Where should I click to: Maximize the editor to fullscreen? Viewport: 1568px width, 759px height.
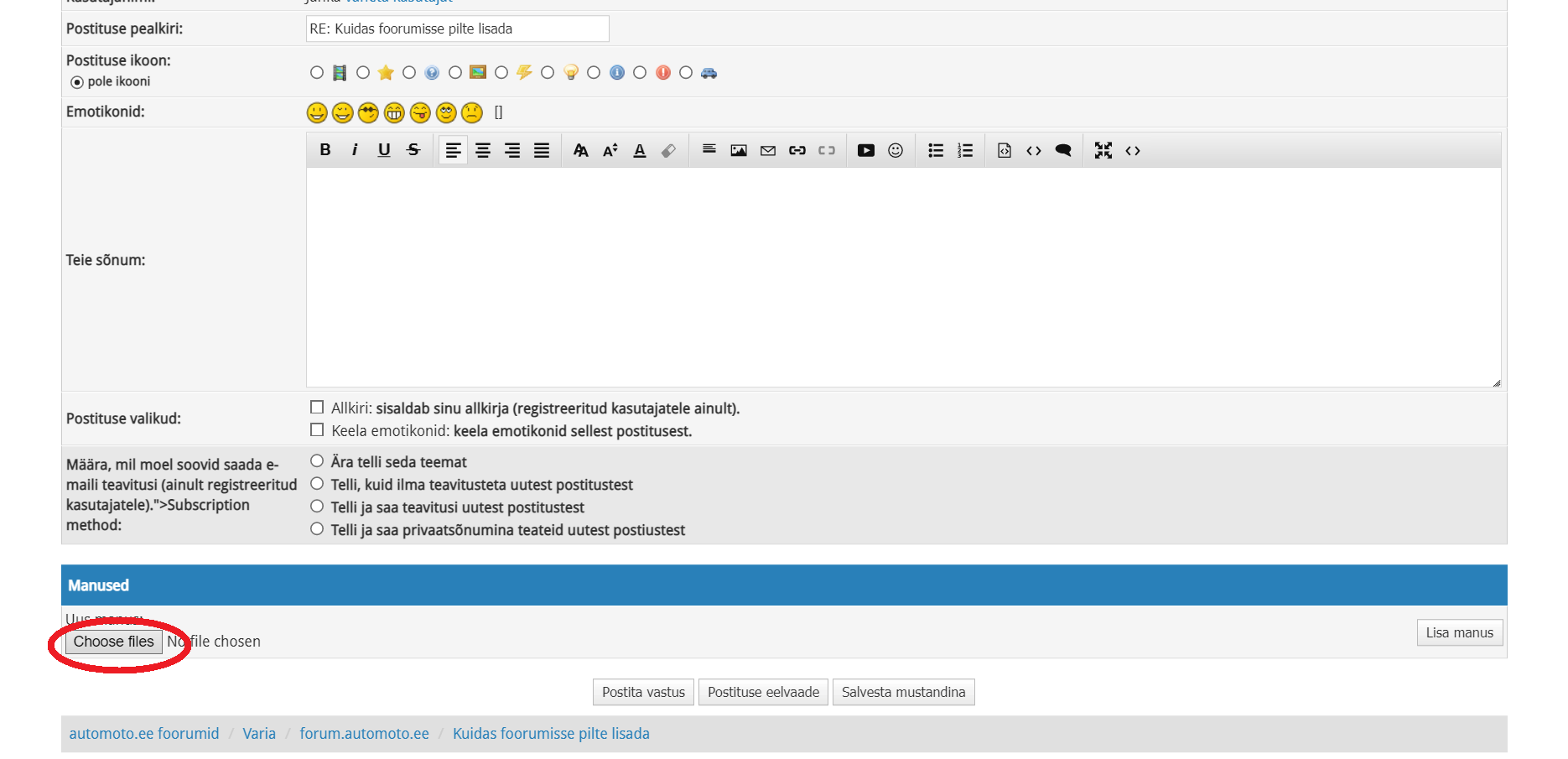[x=1103, y=150]
